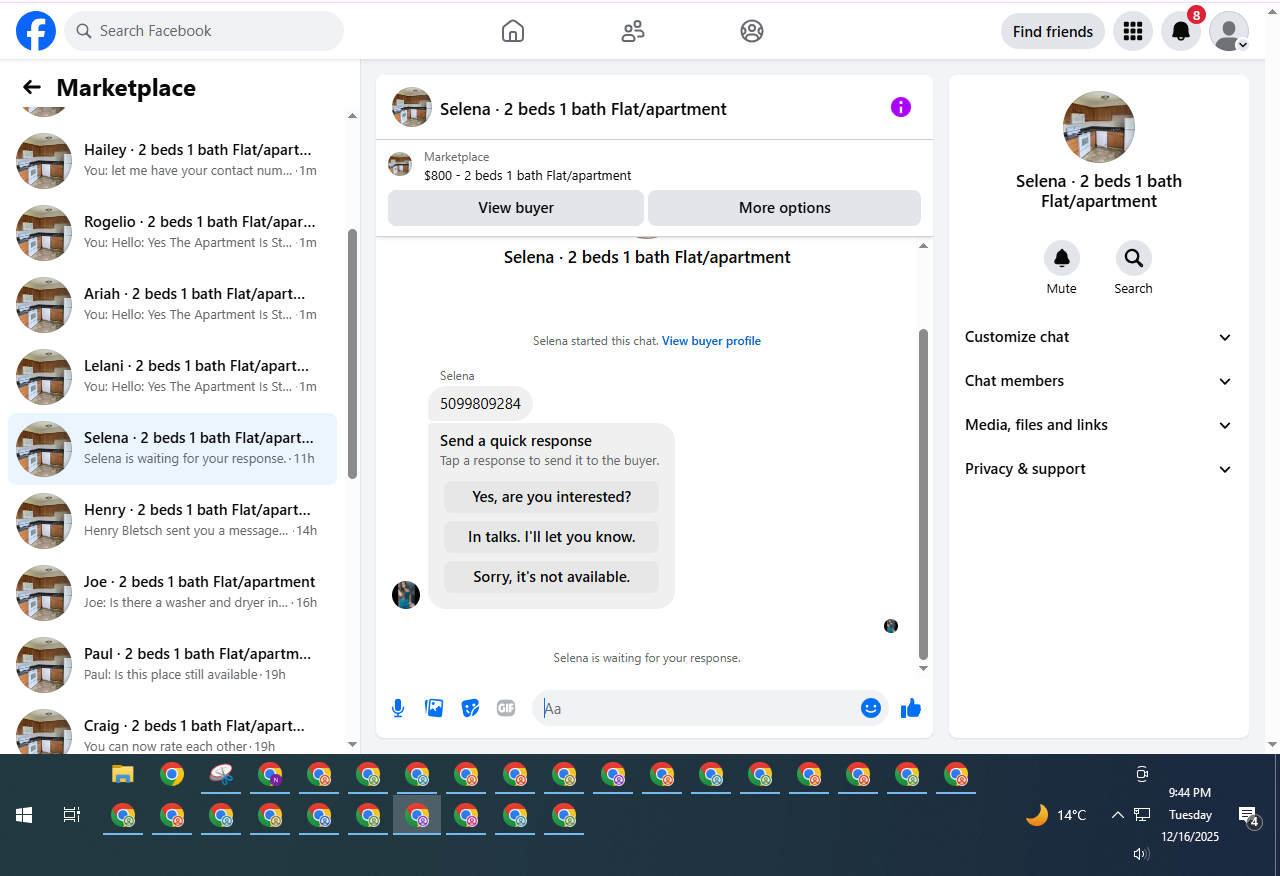Image resolution: width=1280 pixels, height=876 pixels.
Task: Select the Selena conversation in the list
Action: [x=172, y=449]
